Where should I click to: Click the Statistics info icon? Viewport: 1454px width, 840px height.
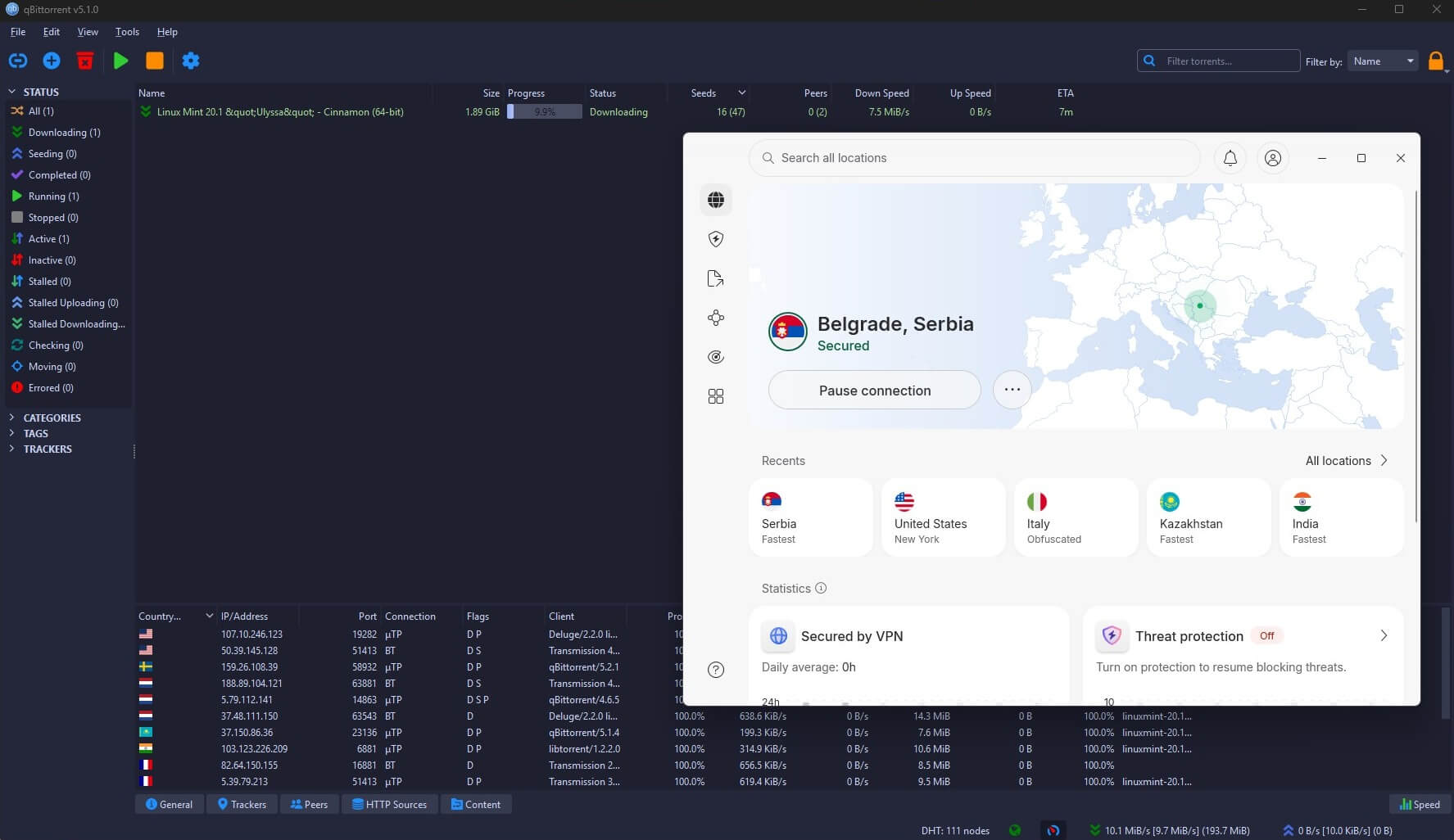click(821, 588)
